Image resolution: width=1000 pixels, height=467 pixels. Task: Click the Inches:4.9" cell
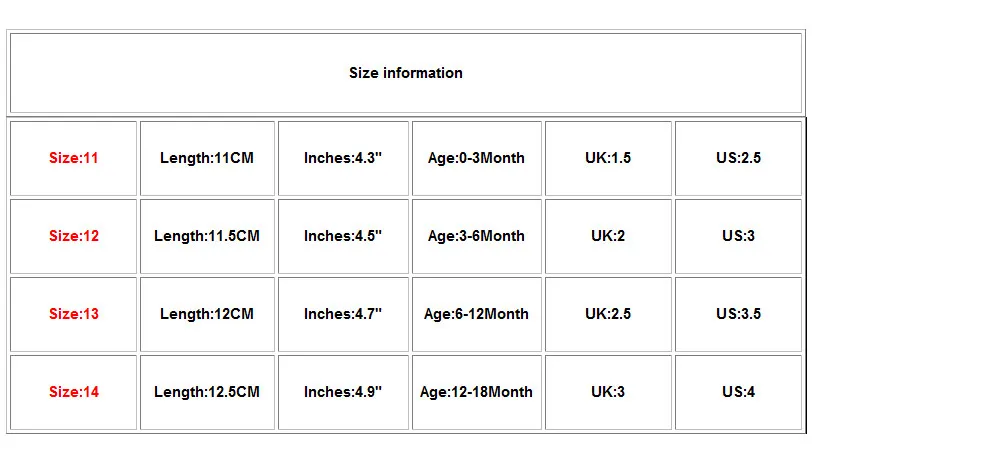pyautogui.click(x=343, y=392)
